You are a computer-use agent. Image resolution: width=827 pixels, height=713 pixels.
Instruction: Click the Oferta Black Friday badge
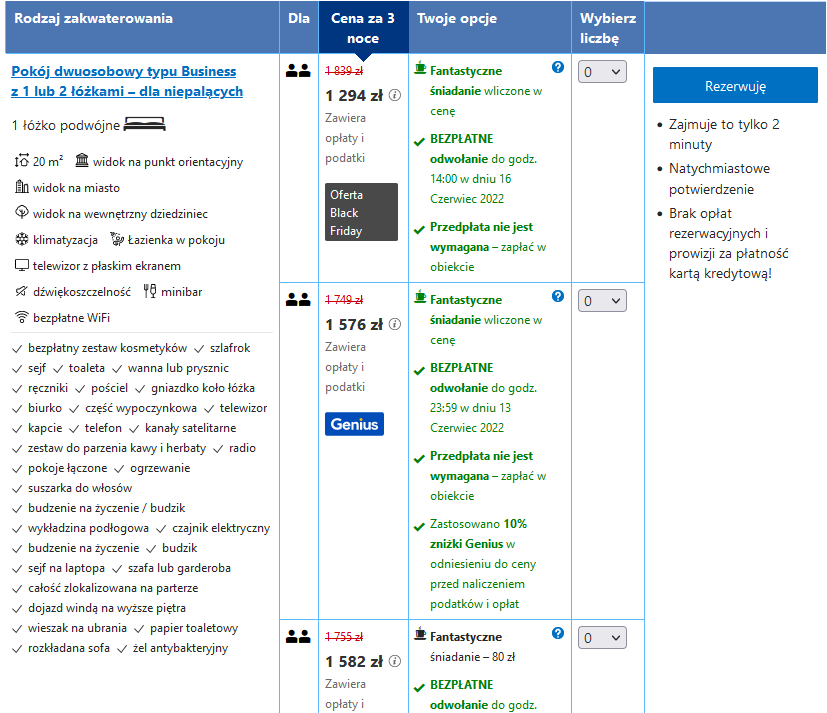(361, 212)
